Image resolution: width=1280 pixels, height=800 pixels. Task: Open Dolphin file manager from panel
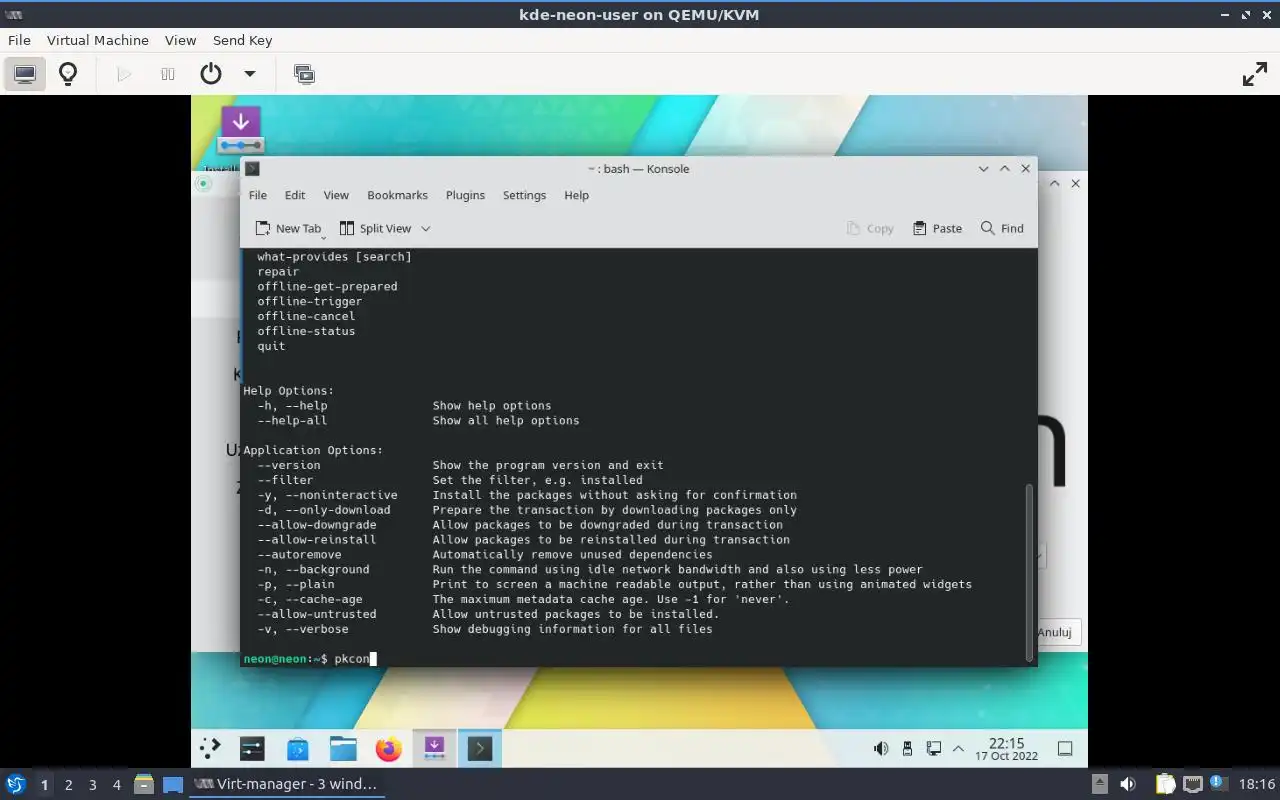coord(343,747)
